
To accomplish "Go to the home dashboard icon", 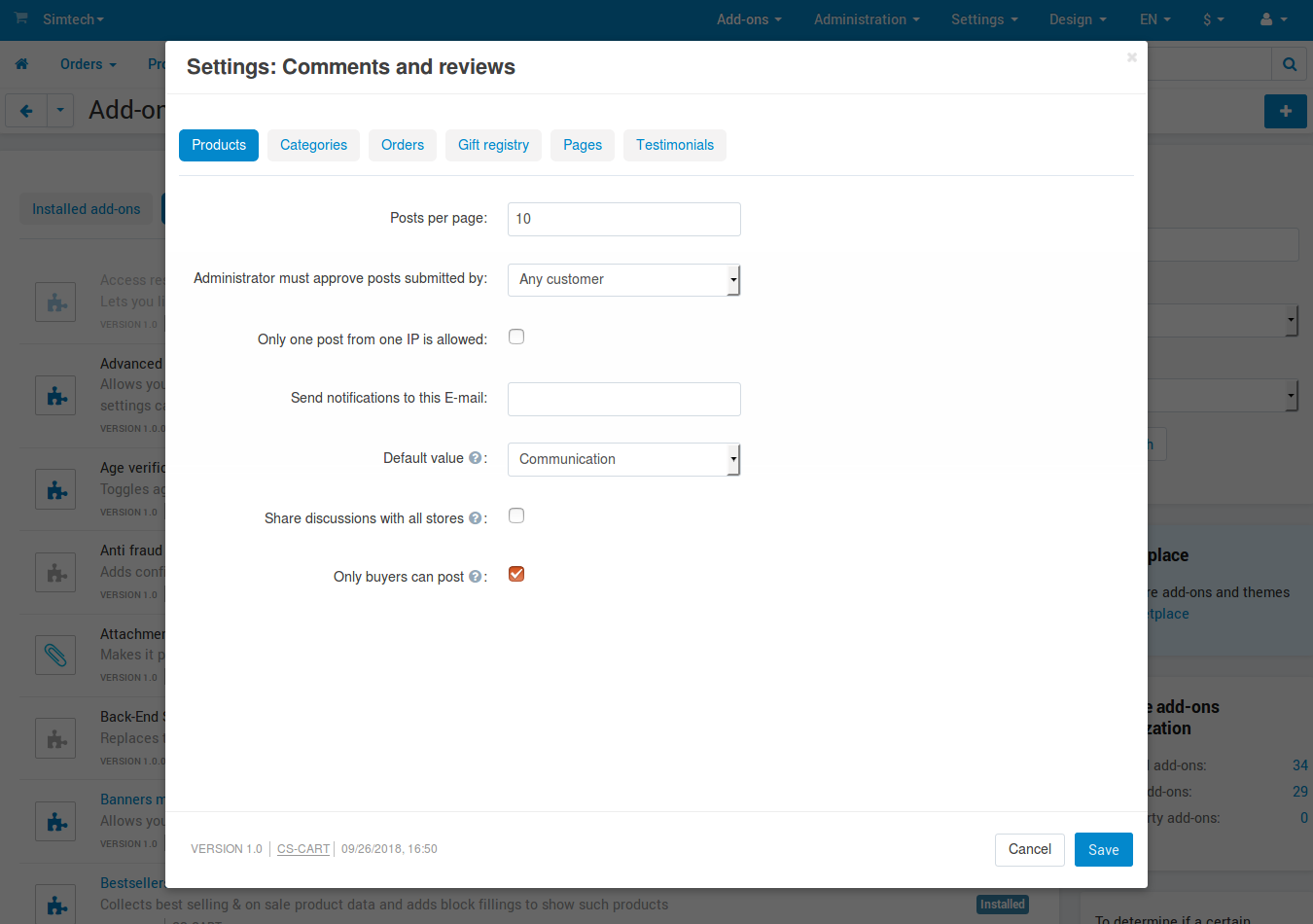I will [21, 64].
